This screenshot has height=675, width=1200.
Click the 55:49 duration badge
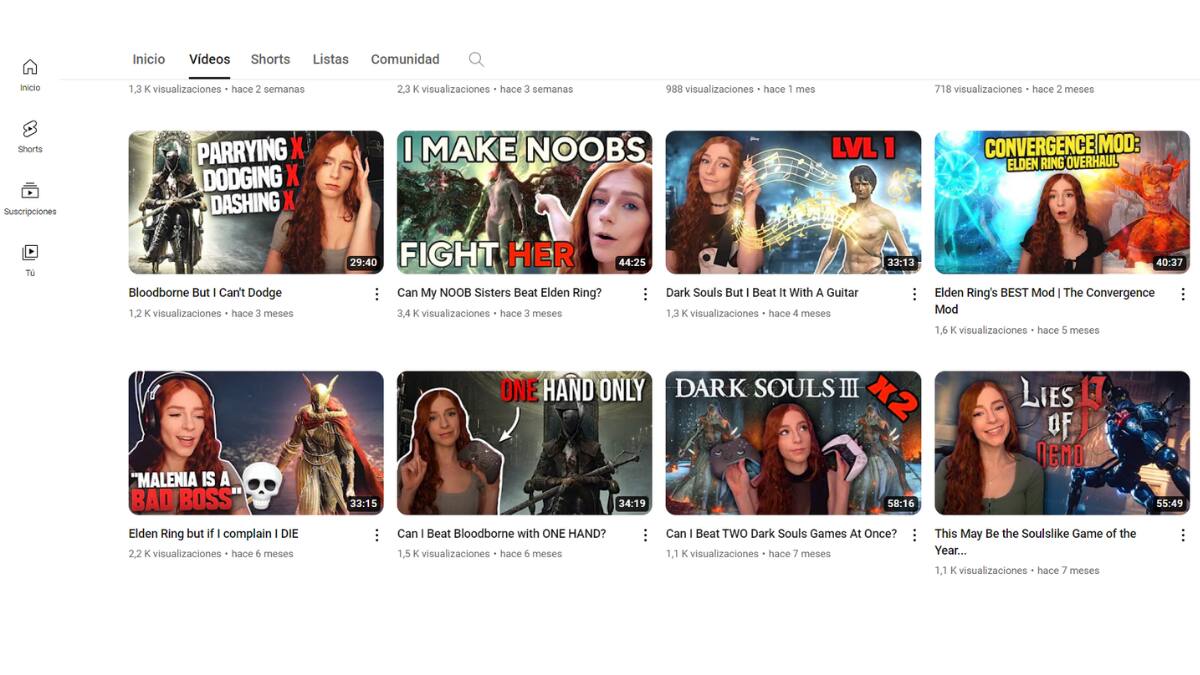click(1169, 504)
